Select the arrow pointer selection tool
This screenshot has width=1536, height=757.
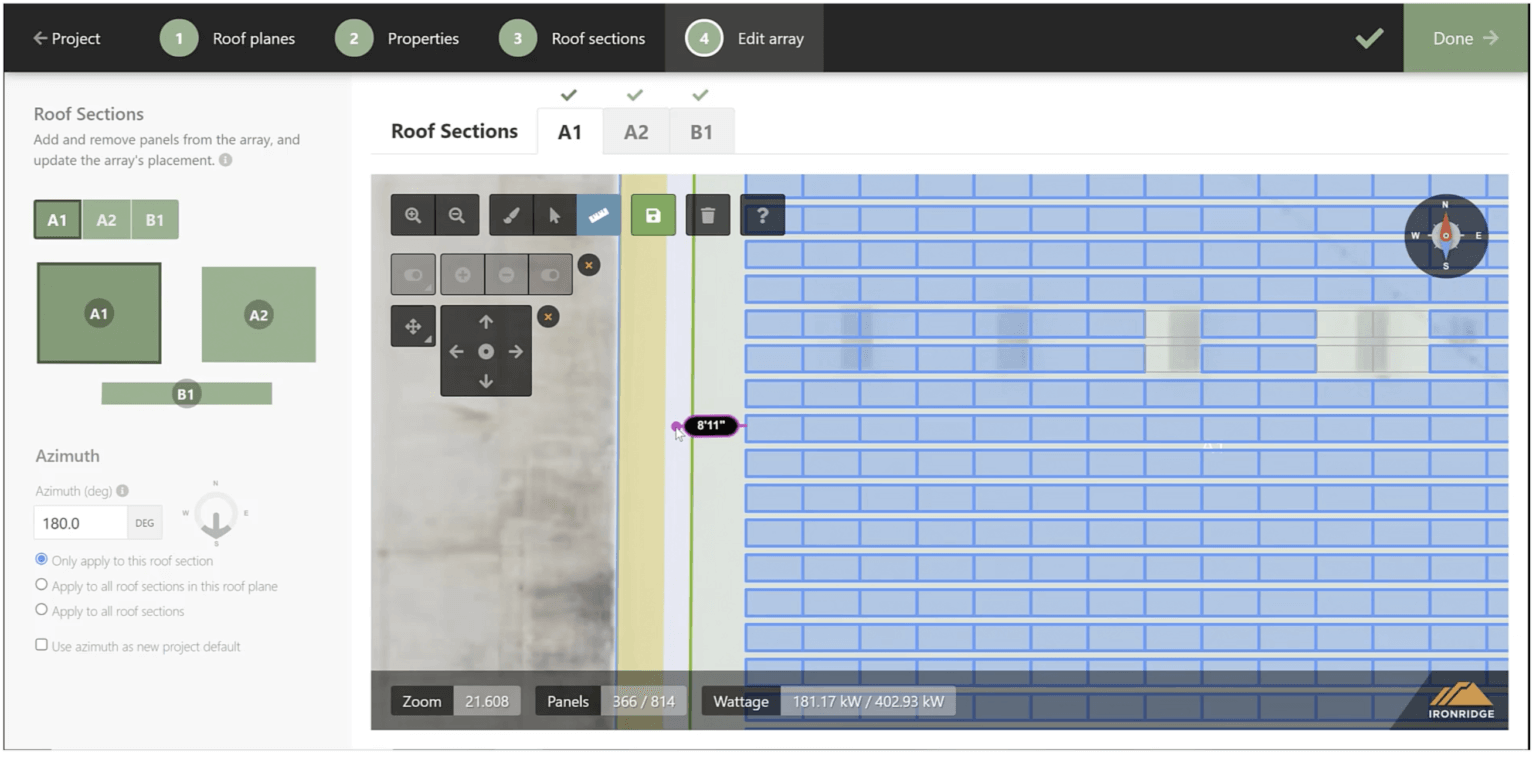[555, 215]
